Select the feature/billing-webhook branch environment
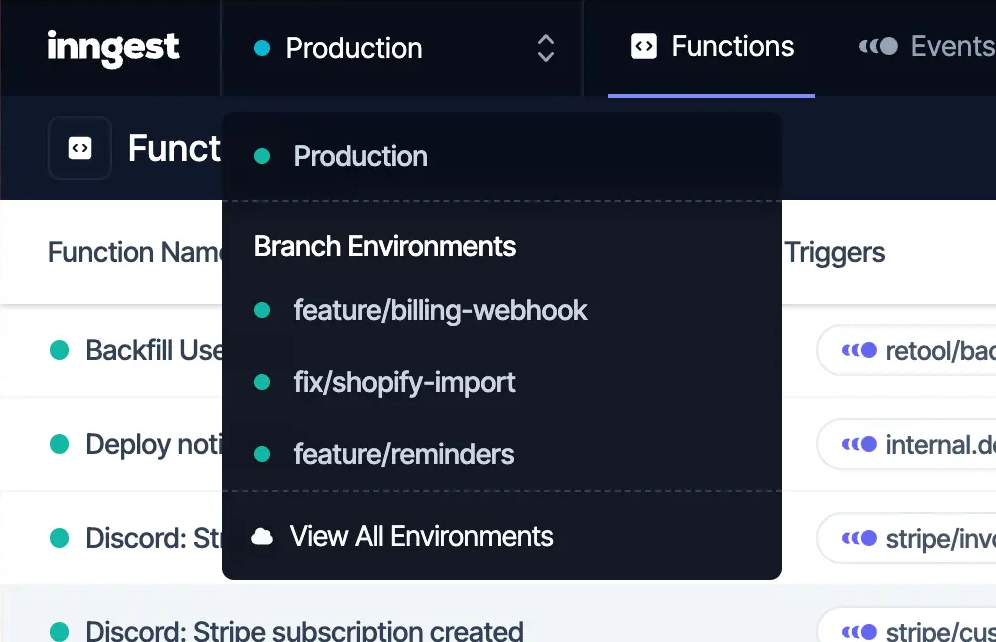The image size is (996, 642). click(x=502, y=311)
